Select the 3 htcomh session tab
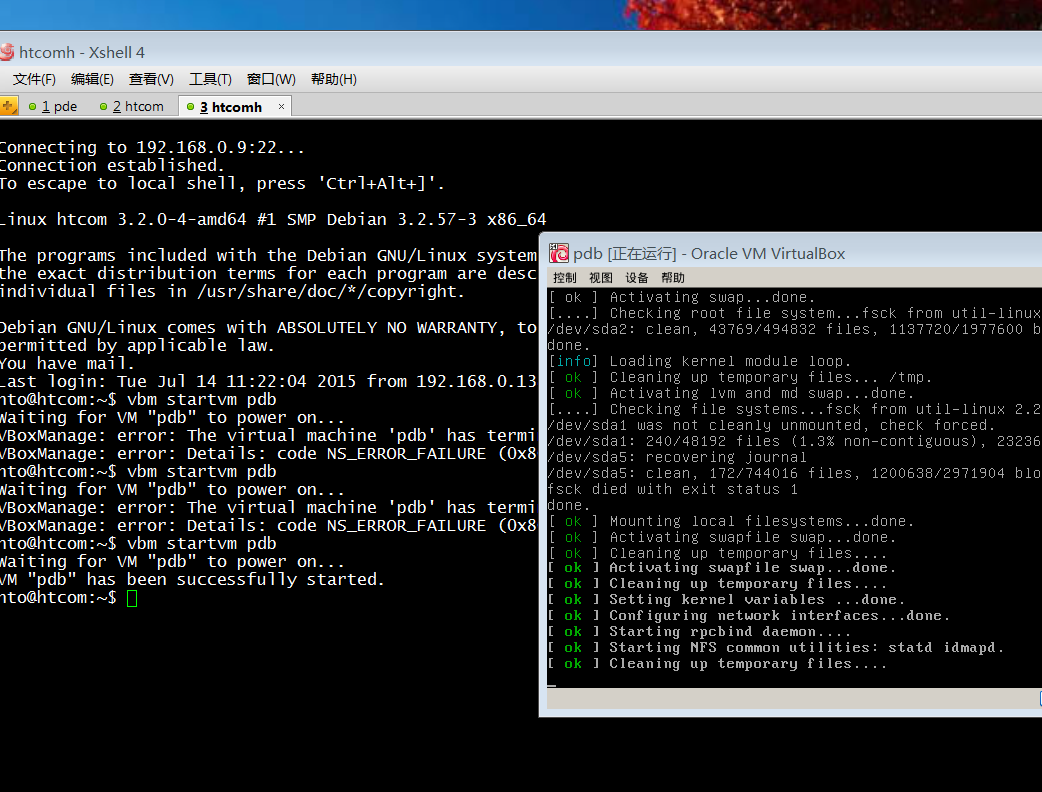Image resolution: width=1042 pixels, height=792 pixels. tap(235, 106)
